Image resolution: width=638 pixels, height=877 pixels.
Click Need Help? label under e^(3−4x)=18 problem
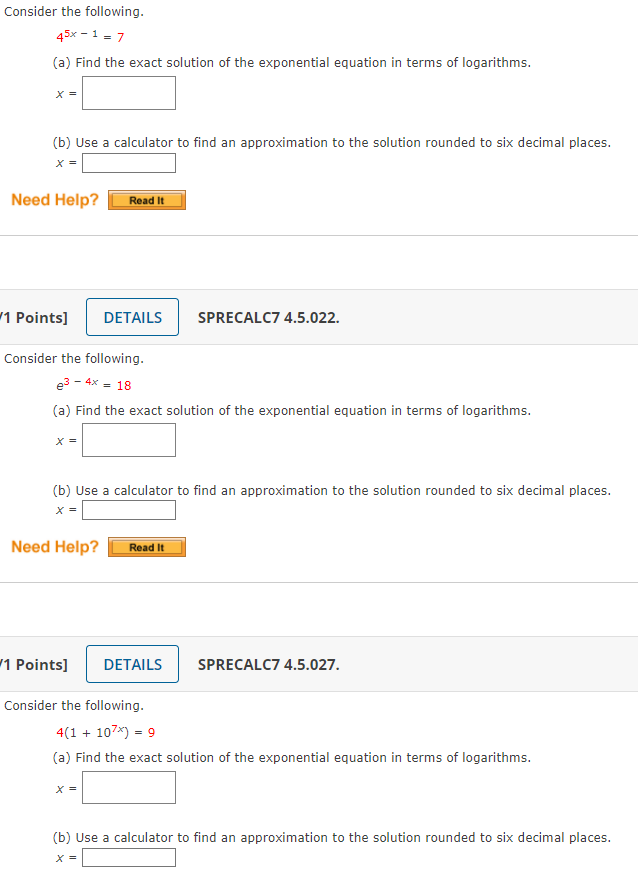point(55,547)
